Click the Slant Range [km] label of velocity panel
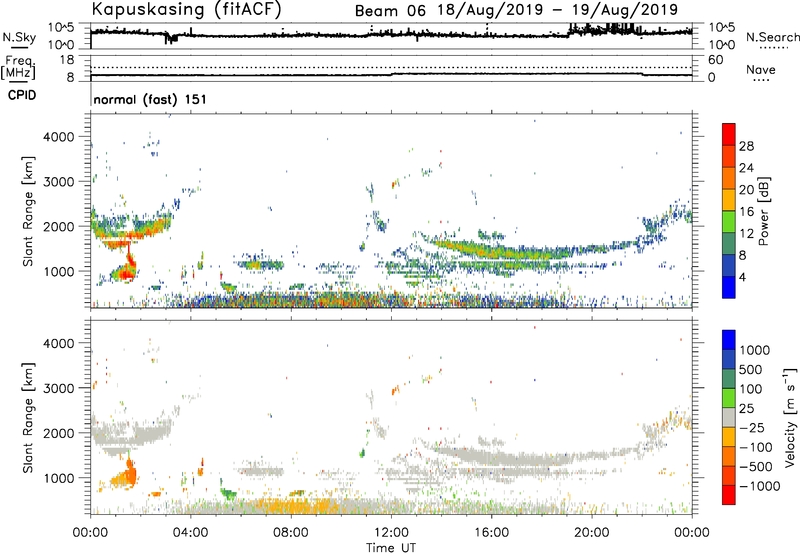 pos(28,418)
